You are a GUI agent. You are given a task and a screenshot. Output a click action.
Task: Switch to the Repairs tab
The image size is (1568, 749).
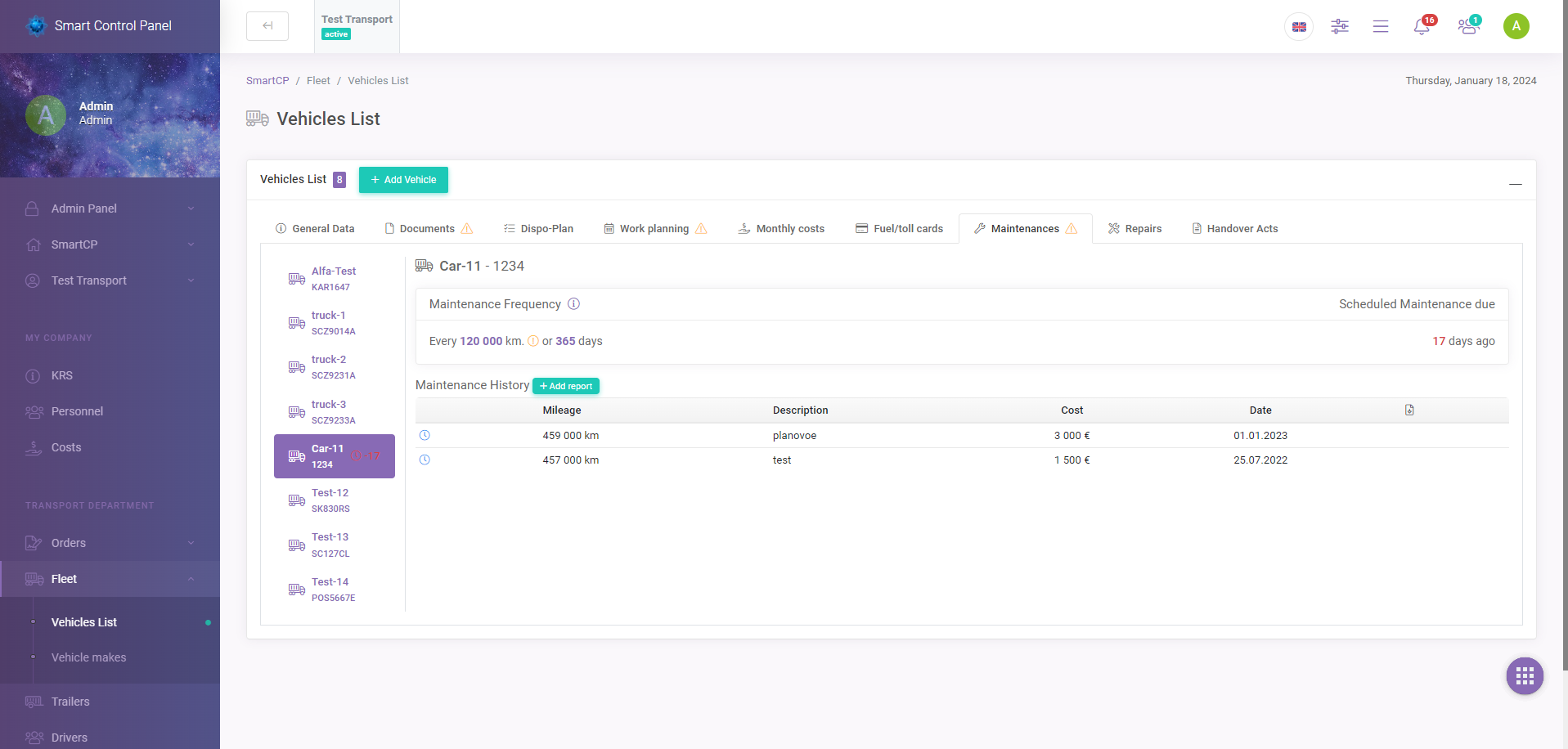pyautogui.click(x=1134, y=228)
